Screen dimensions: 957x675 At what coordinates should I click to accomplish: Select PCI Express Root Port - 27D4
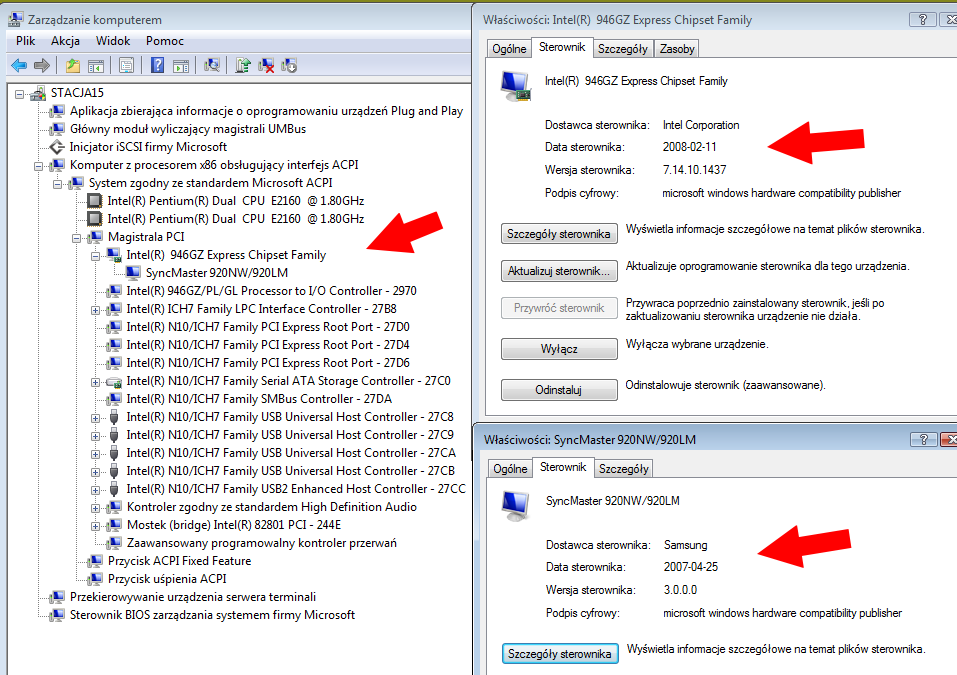coord(267,345)
